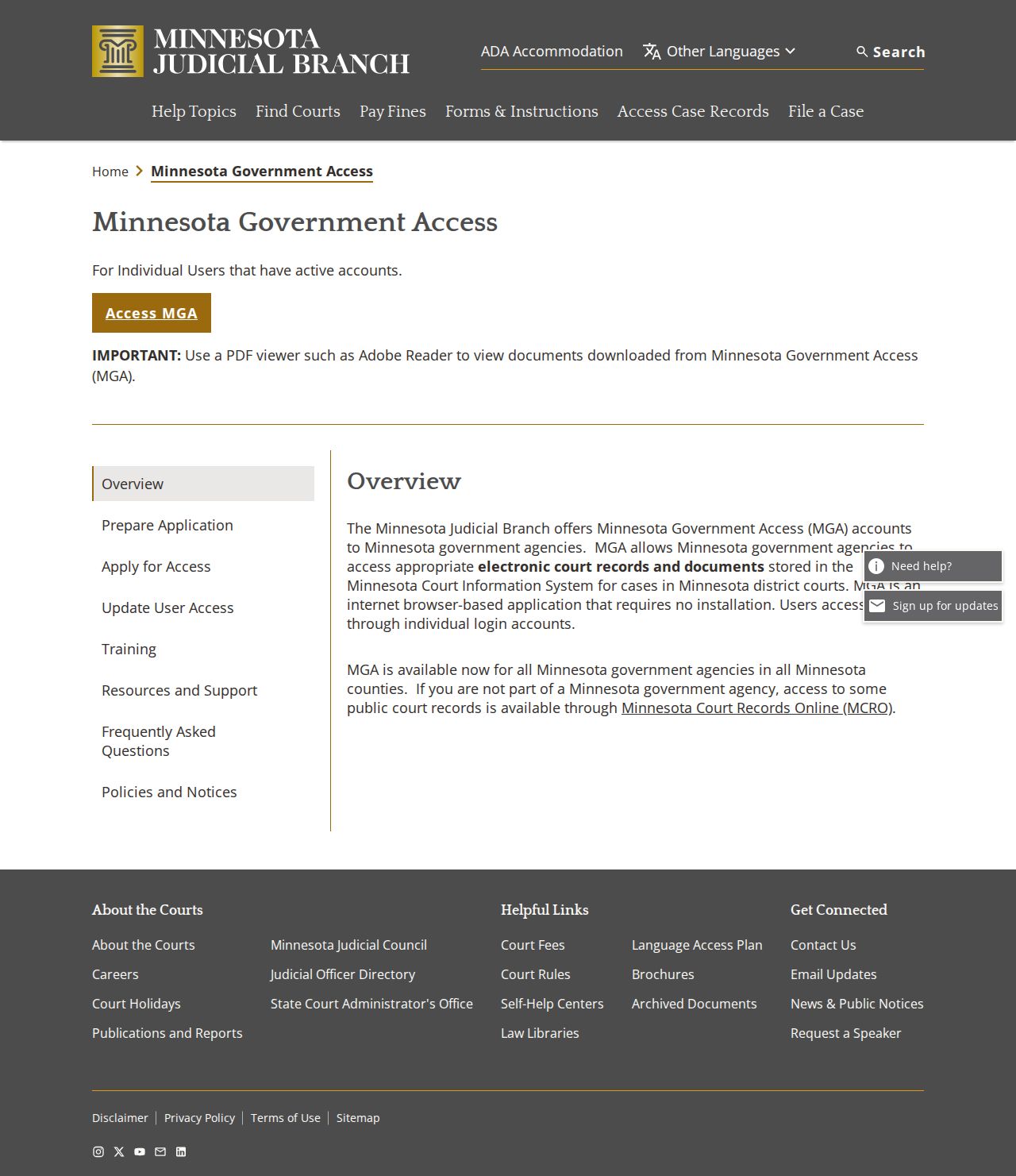Click the ADA Accommodation link
Image resolution: width=1016 pixels, height=1176 pixels.
tap(552, 52)
